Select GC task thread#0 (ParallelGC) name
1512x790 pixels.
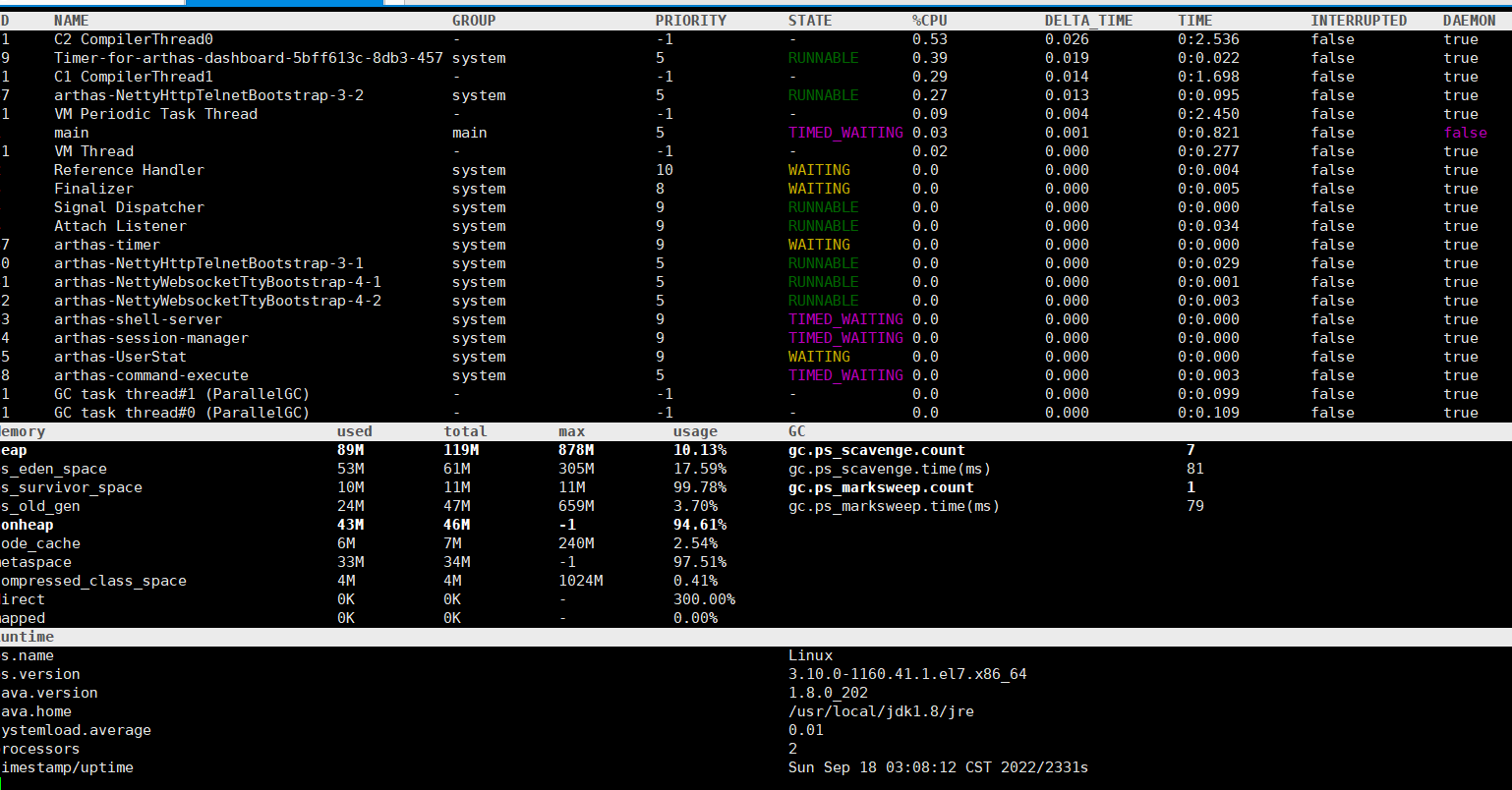point(182,413)
